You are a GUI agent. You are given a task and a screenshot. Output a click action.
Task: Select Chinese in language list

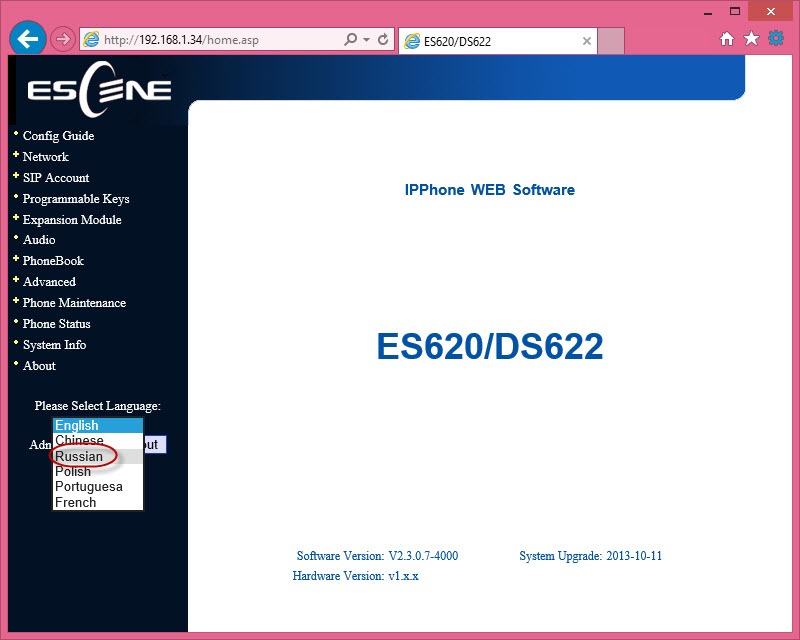(x=98, y=440)
